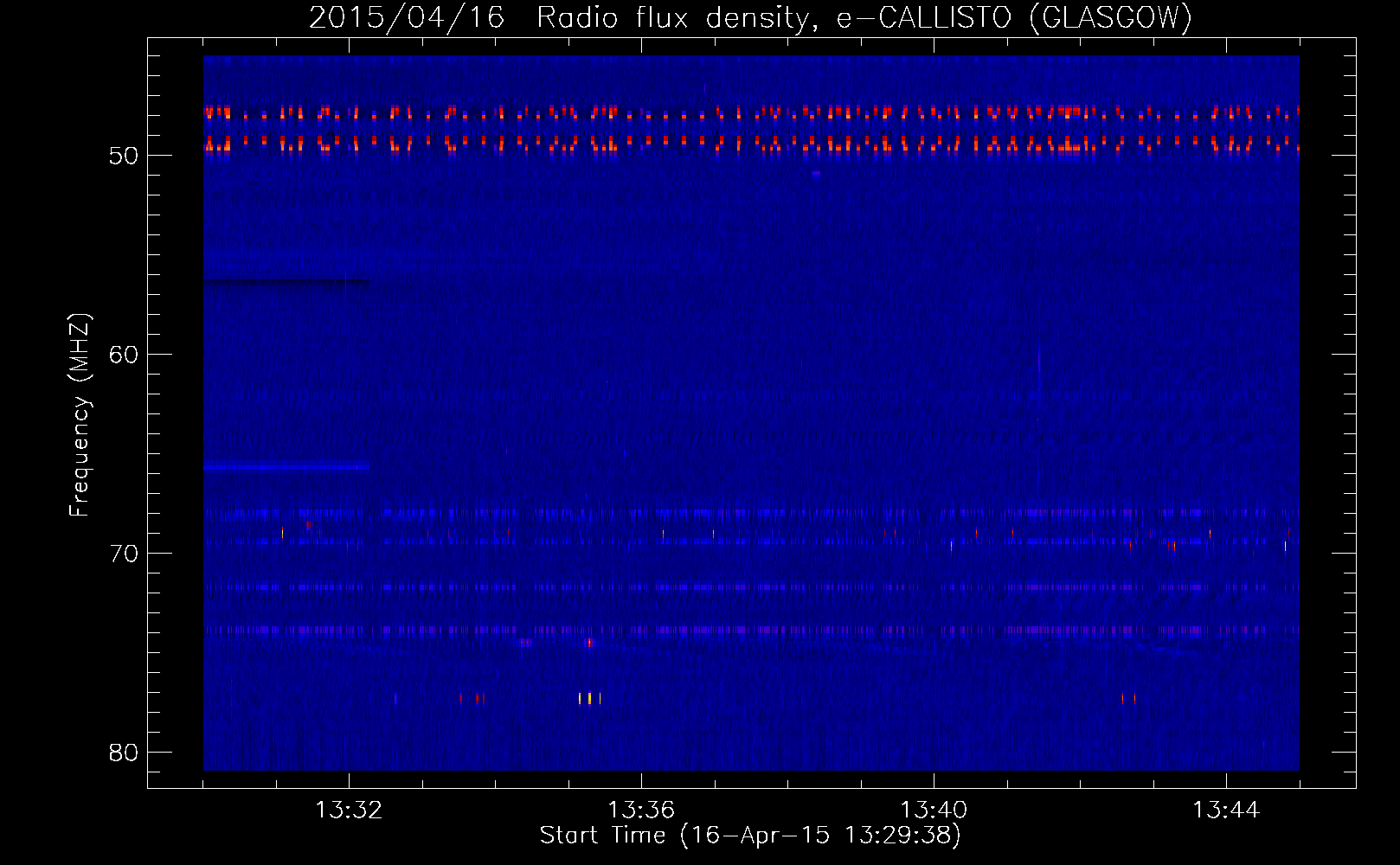
Task: Click the 13:32 time tick label
Action: (349, 810)
